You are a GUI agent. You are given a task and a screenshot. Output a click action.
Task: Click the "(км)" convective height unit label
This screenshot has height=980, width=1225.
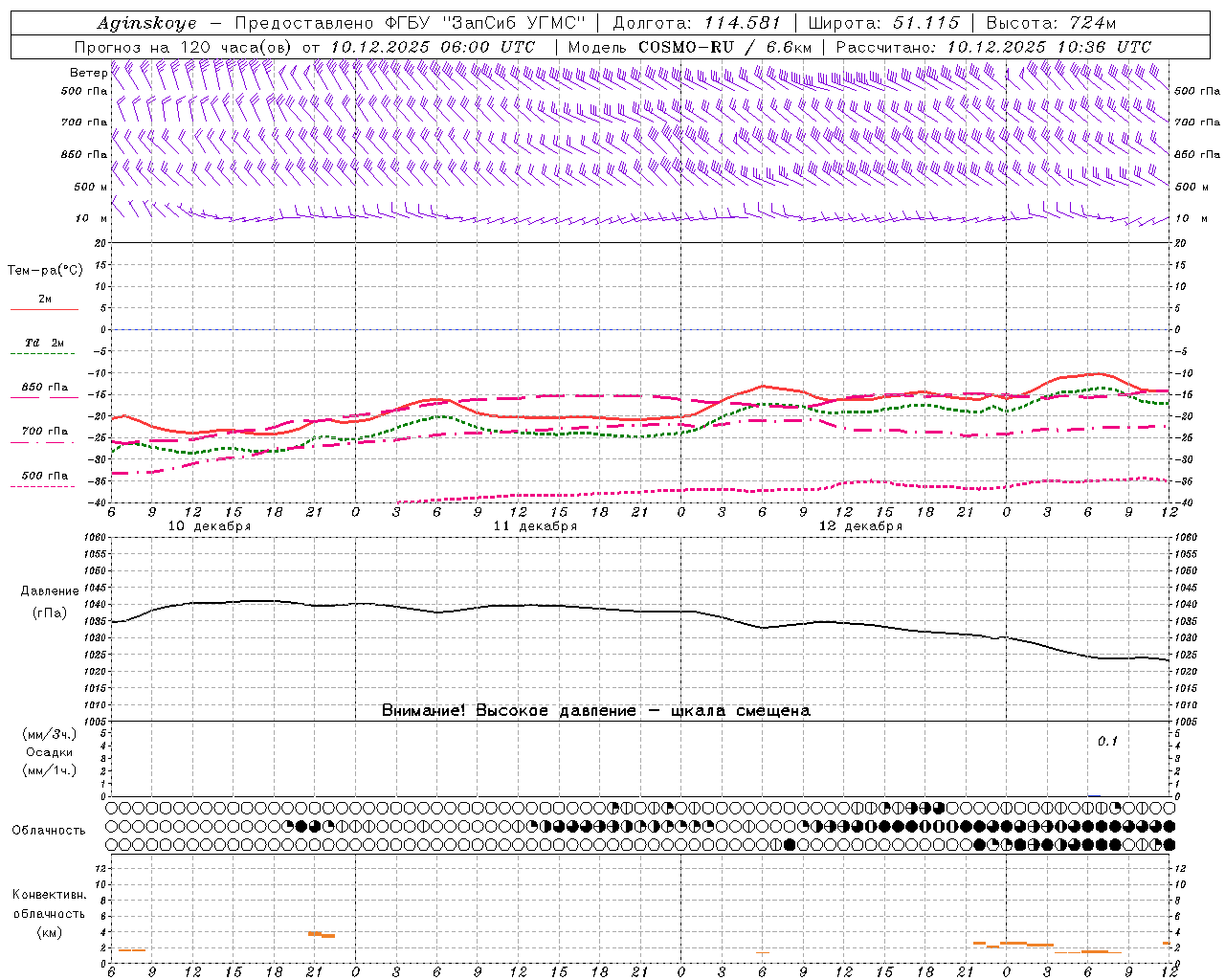49,932
